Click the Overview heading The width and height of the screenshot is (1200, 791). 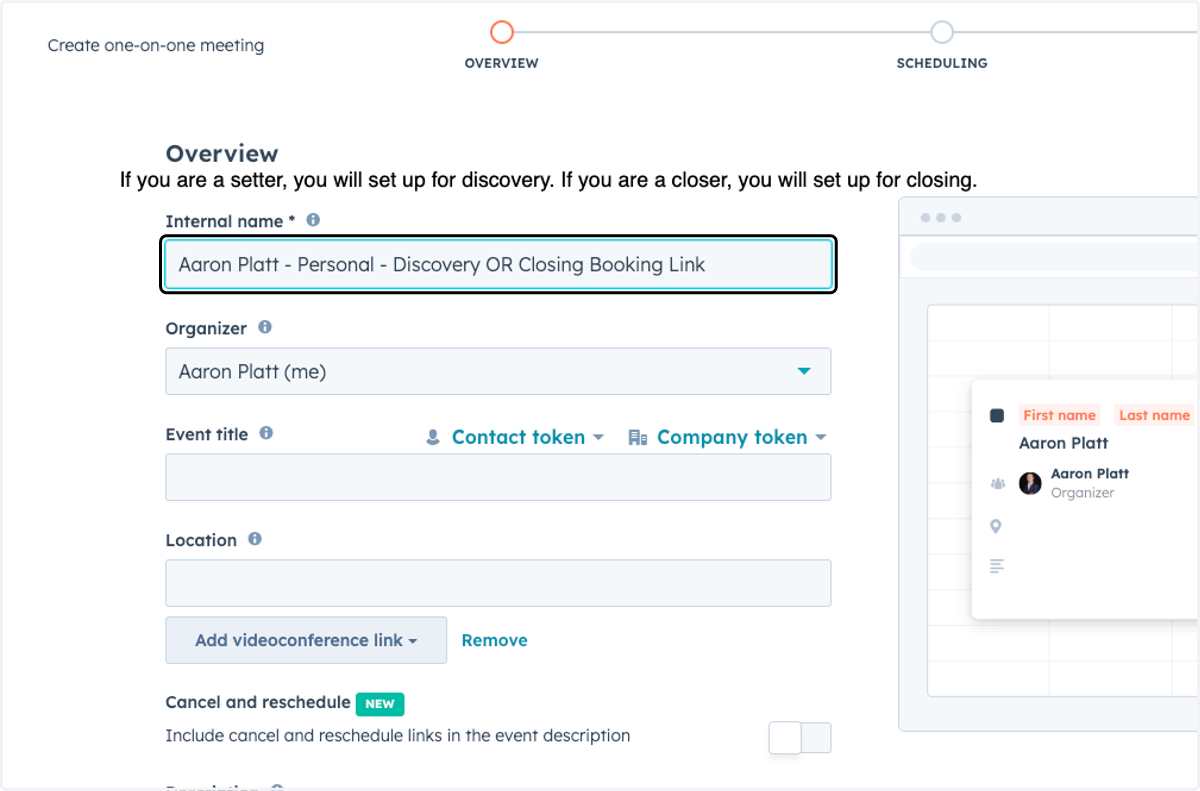222,153
